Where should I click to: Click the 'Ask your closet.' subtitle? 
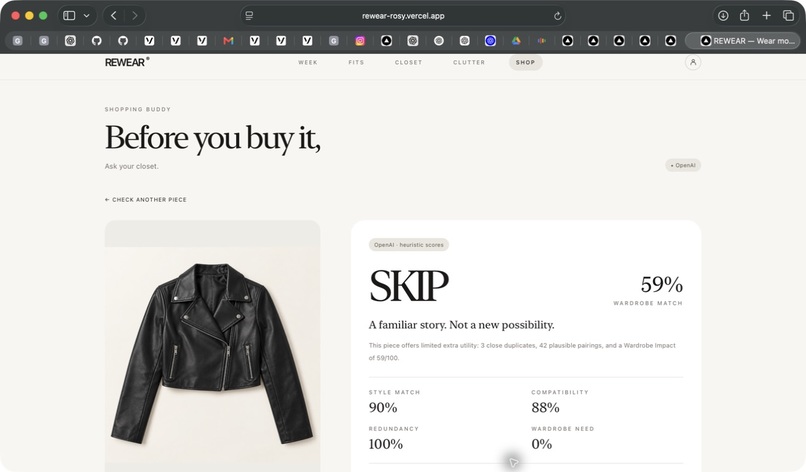pyautogui.click(x=132, y=166)
